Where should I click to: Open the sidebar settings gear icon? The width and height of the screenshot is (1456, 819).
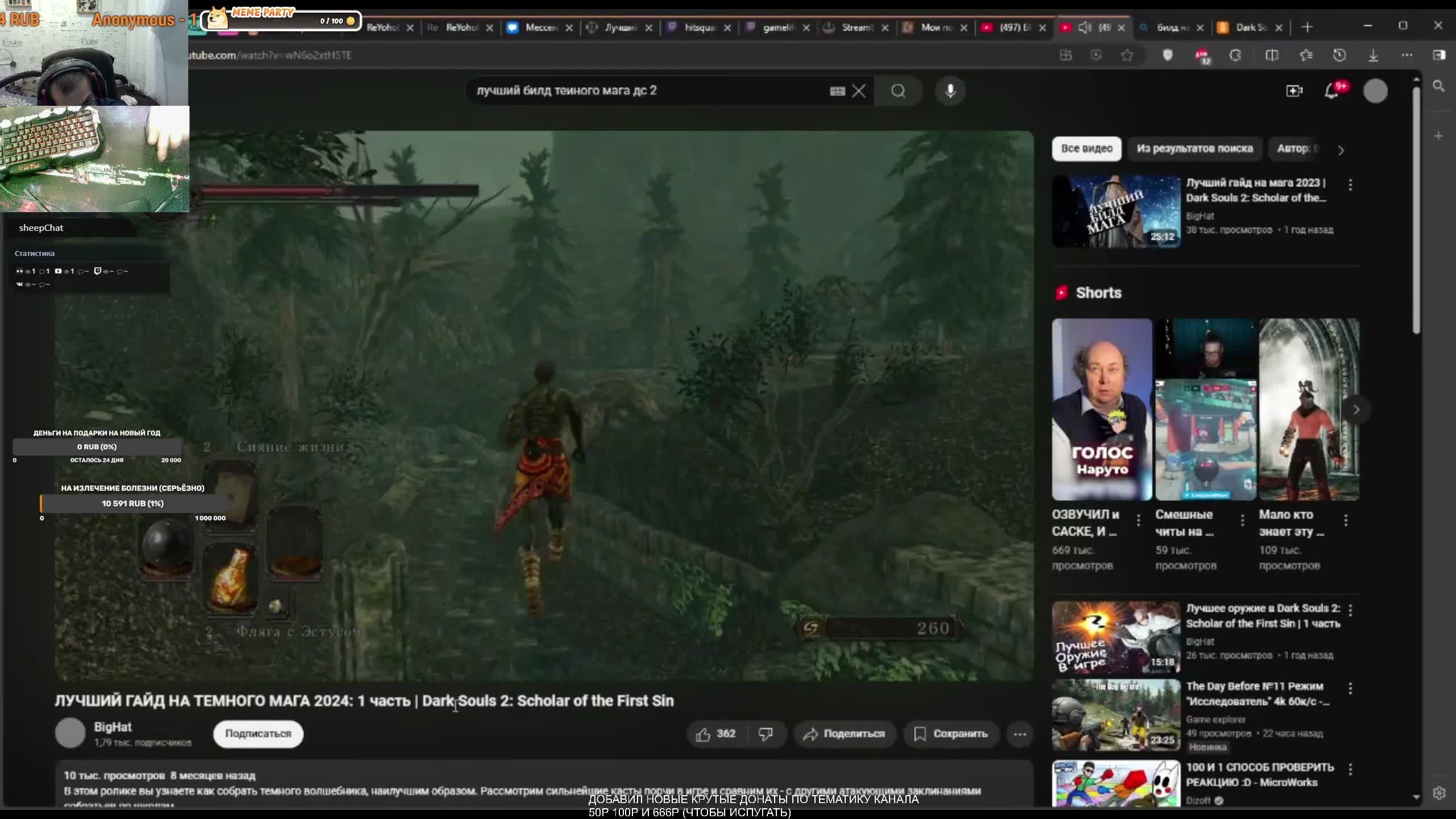1439,793
